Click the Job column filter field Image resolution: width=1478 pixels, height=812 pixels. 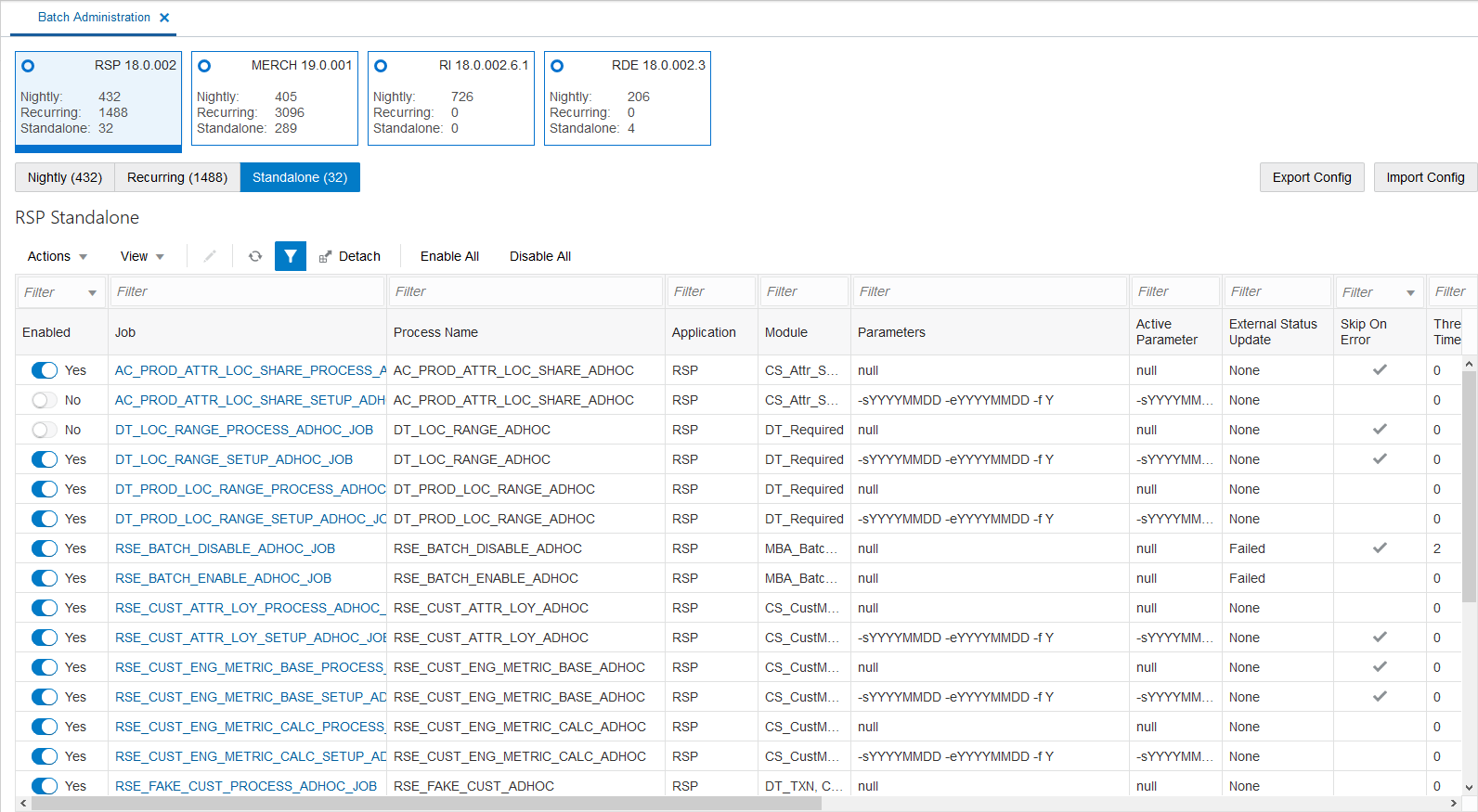(x=247, y=291)
